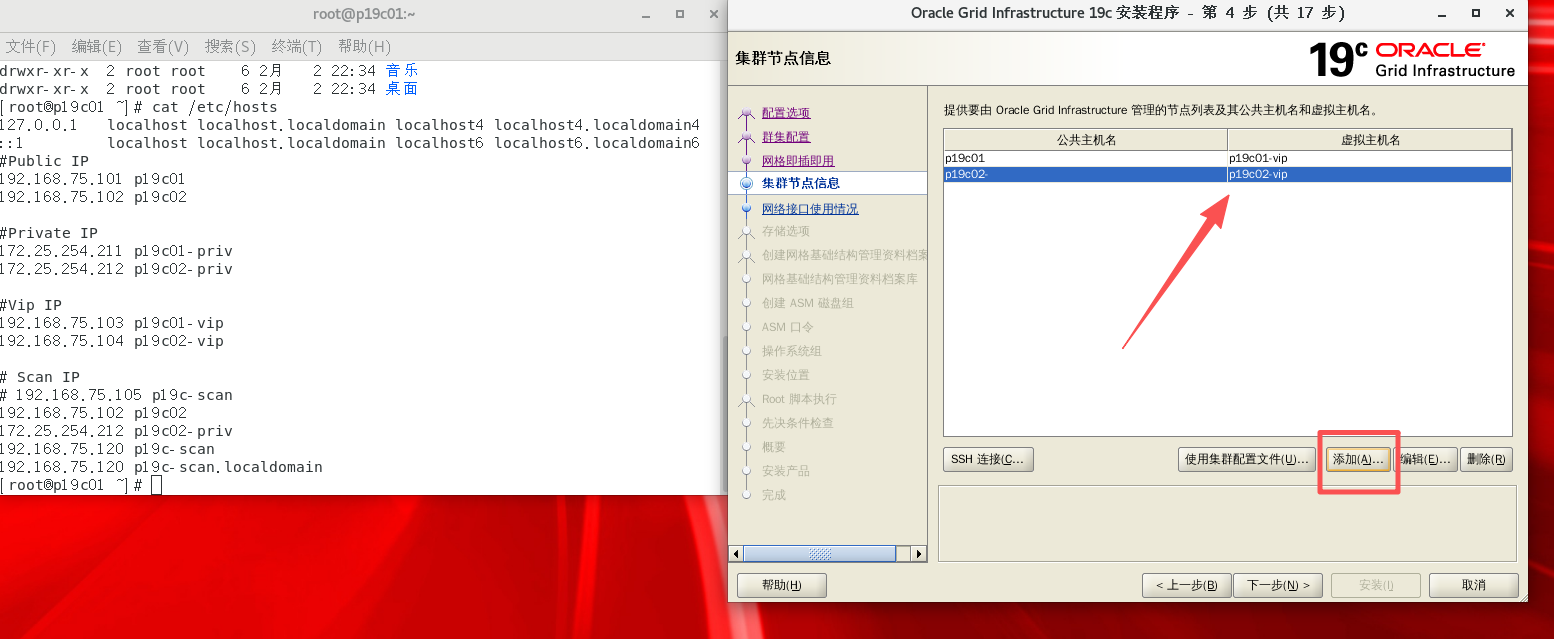The width and height of the screenshot is (1554, 639).
Task: Select the 创建 ASM 磁盘组 step
Action: (x=808, y=303)
